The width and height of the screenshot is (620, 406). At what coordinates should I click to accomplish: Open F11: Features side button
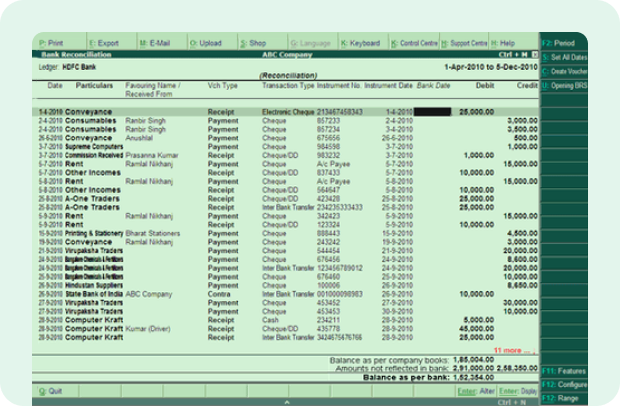(x=564, y=371)
